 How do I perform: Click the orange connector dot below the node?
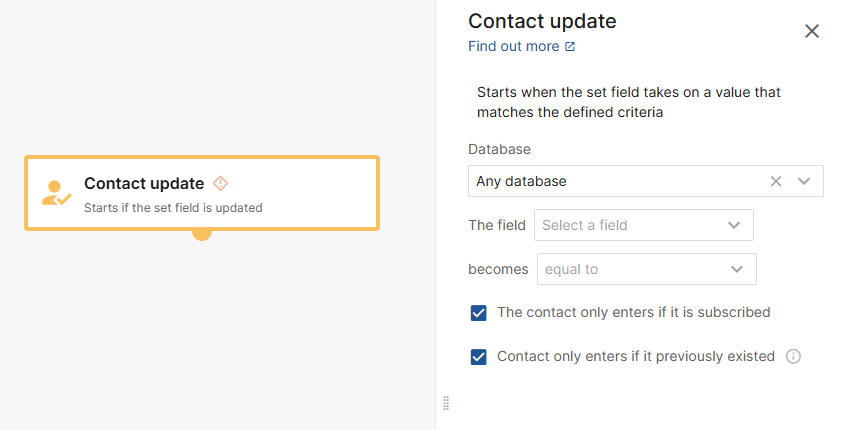click(202, 233)
